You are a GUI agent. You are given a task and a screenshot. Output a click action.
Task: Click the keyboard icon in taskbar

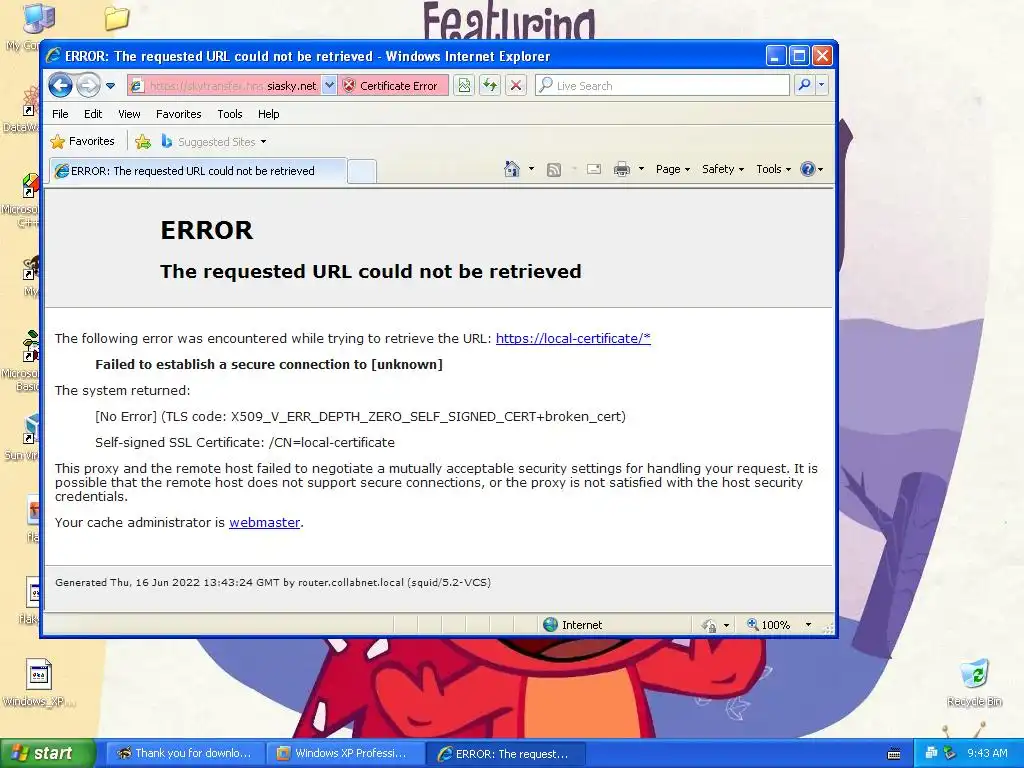(x=894, y=754)
